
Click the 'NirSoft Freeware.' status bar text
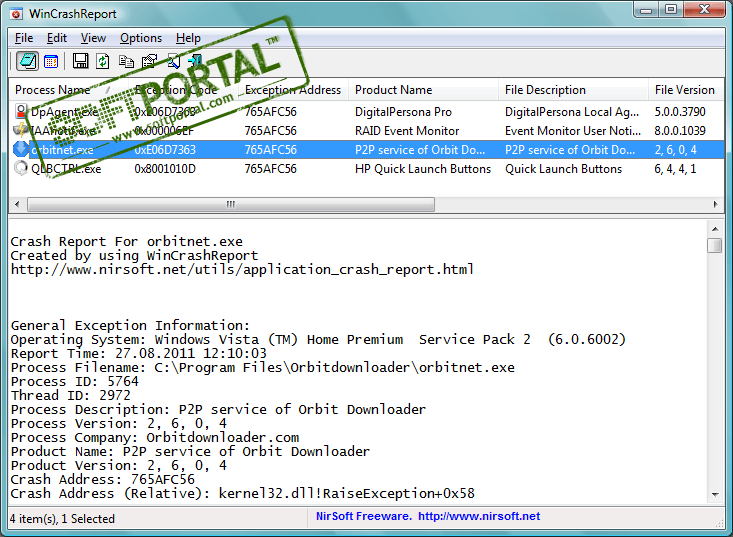[364, 516]
